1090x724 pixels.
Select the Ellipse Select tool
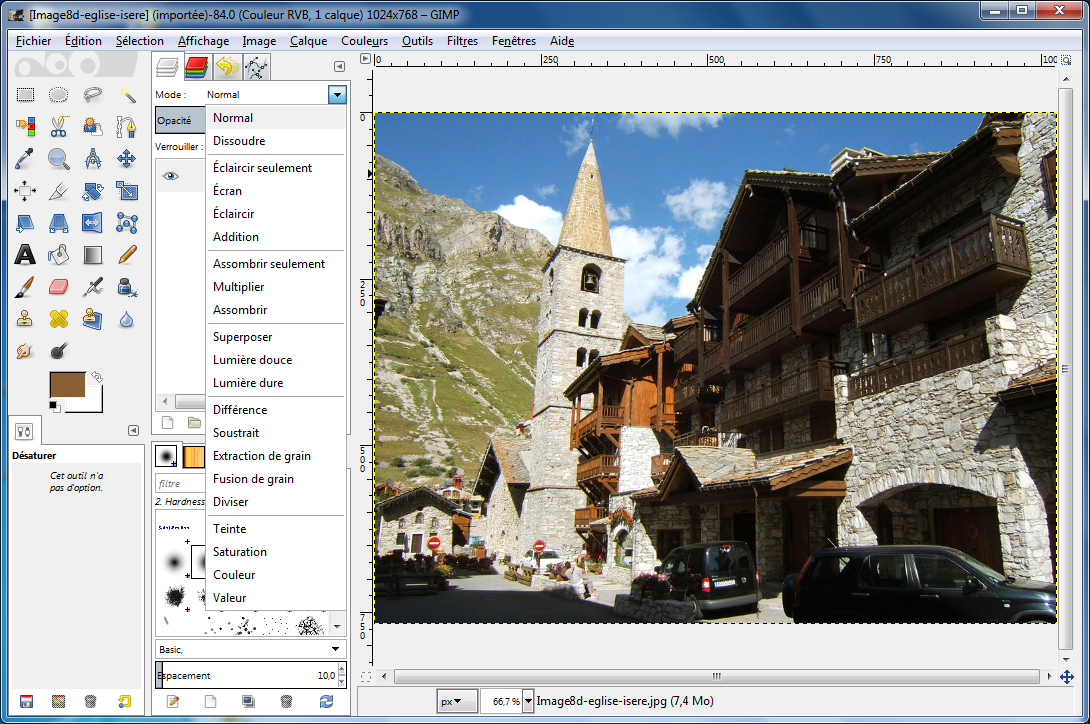[58, 95]
